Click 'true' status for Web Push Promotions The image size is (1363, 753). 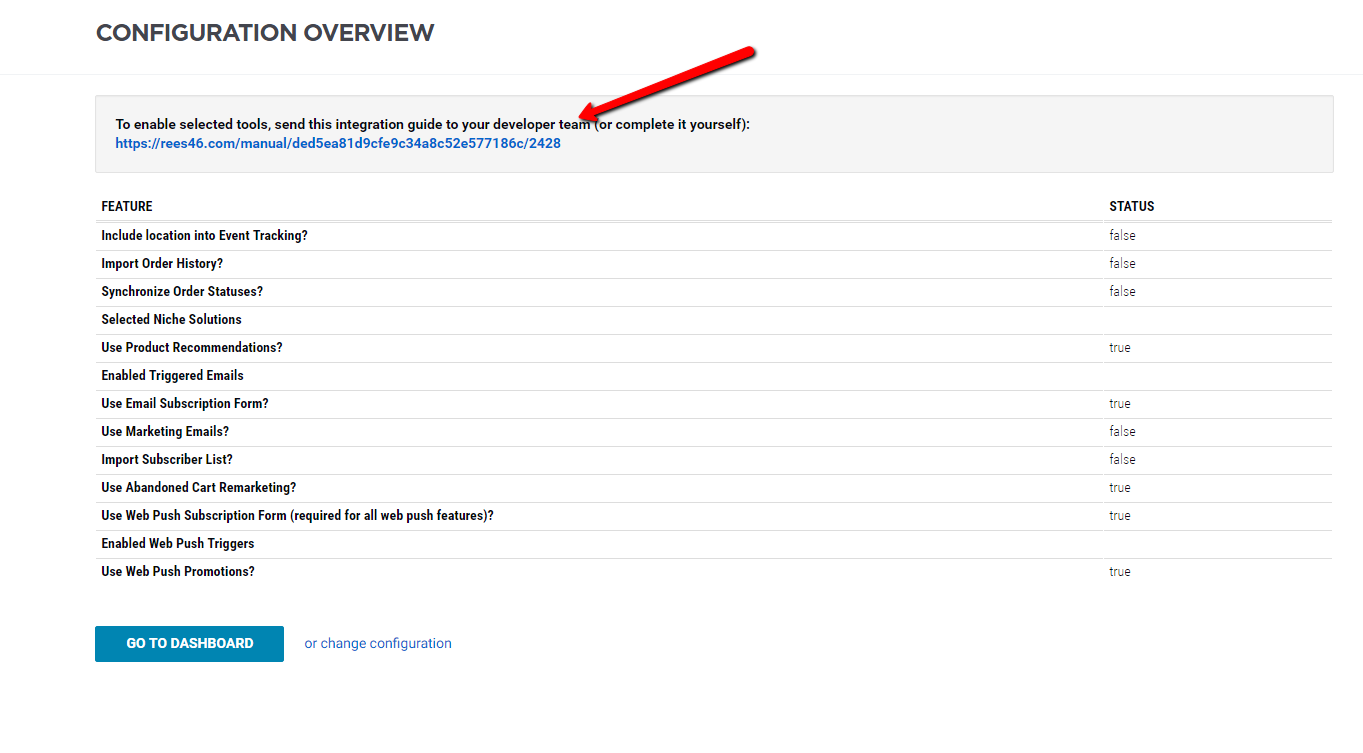coord(1120,572)
